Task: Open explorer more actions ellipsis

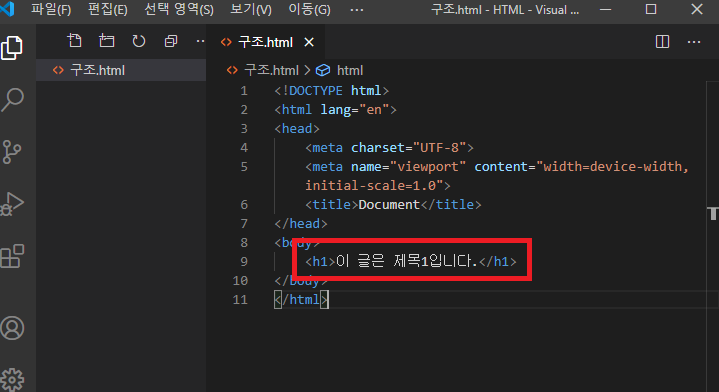Action: click(200, 41)
